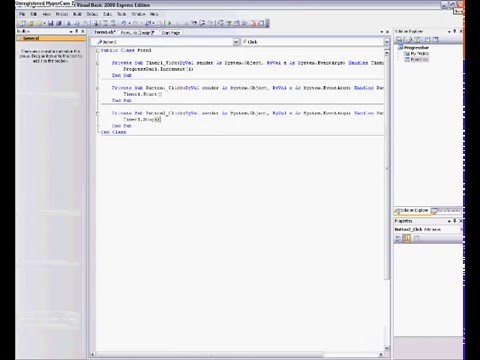Click the Timer1.Stop() code line
Viewport: 480px width, 360px height.
point(142,119)
